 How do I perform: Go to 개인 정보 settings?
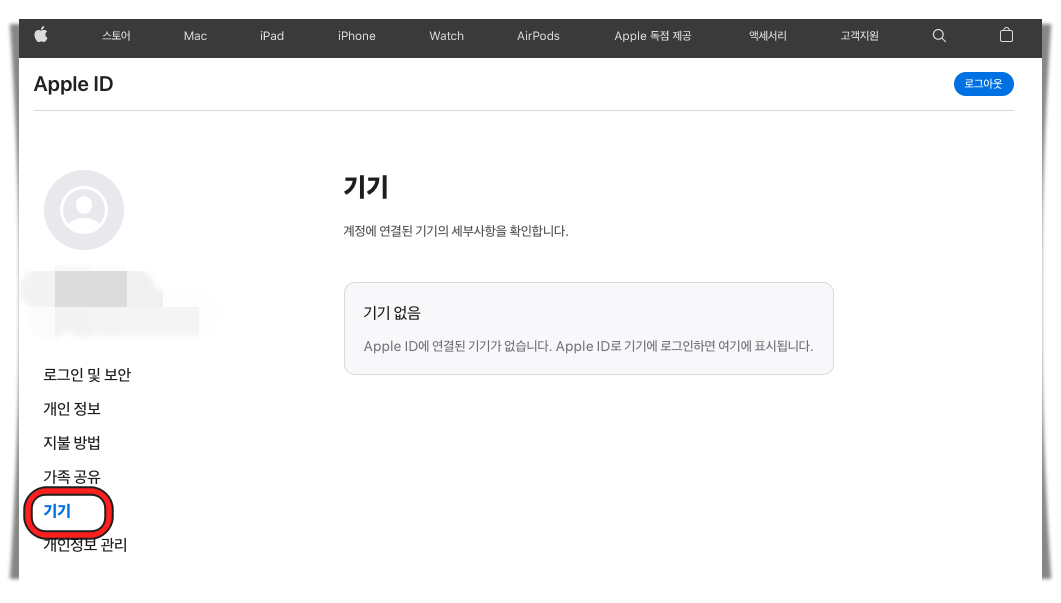[x=70, y=408]
